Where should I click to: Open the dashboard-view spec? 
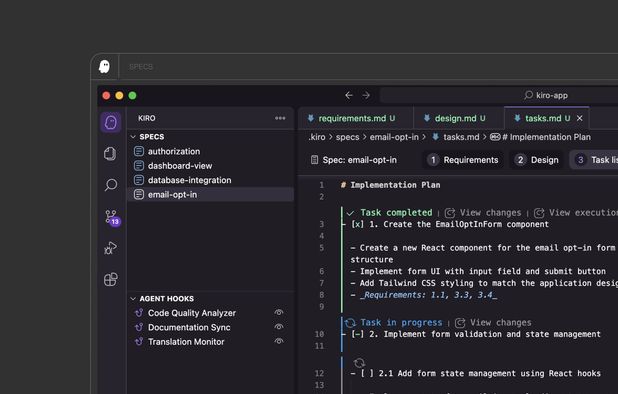pos(211,165)
